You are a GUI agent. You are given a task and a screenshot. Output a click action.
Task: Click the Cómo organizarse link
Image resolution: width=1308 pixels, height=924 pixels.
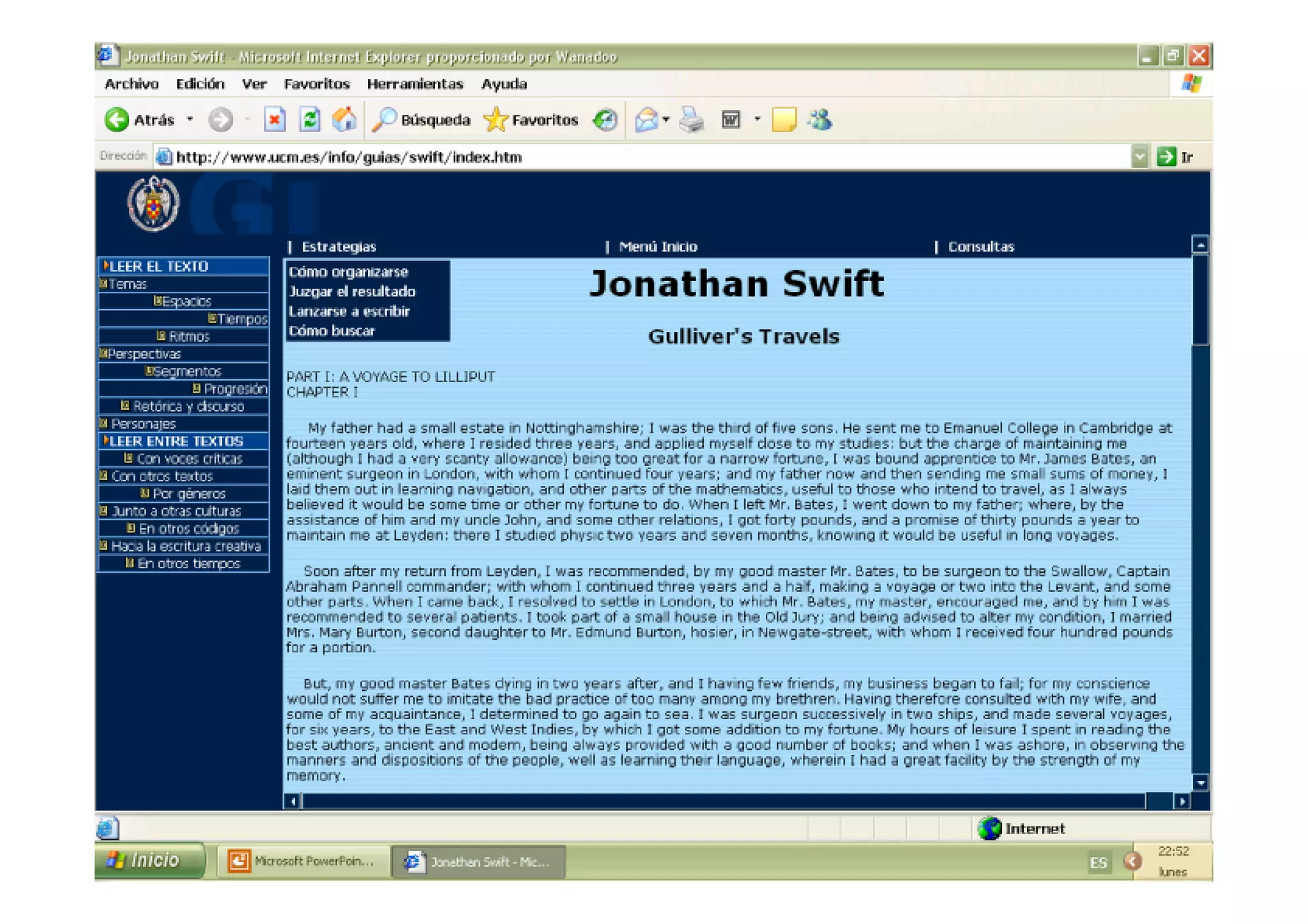point(348,272)
